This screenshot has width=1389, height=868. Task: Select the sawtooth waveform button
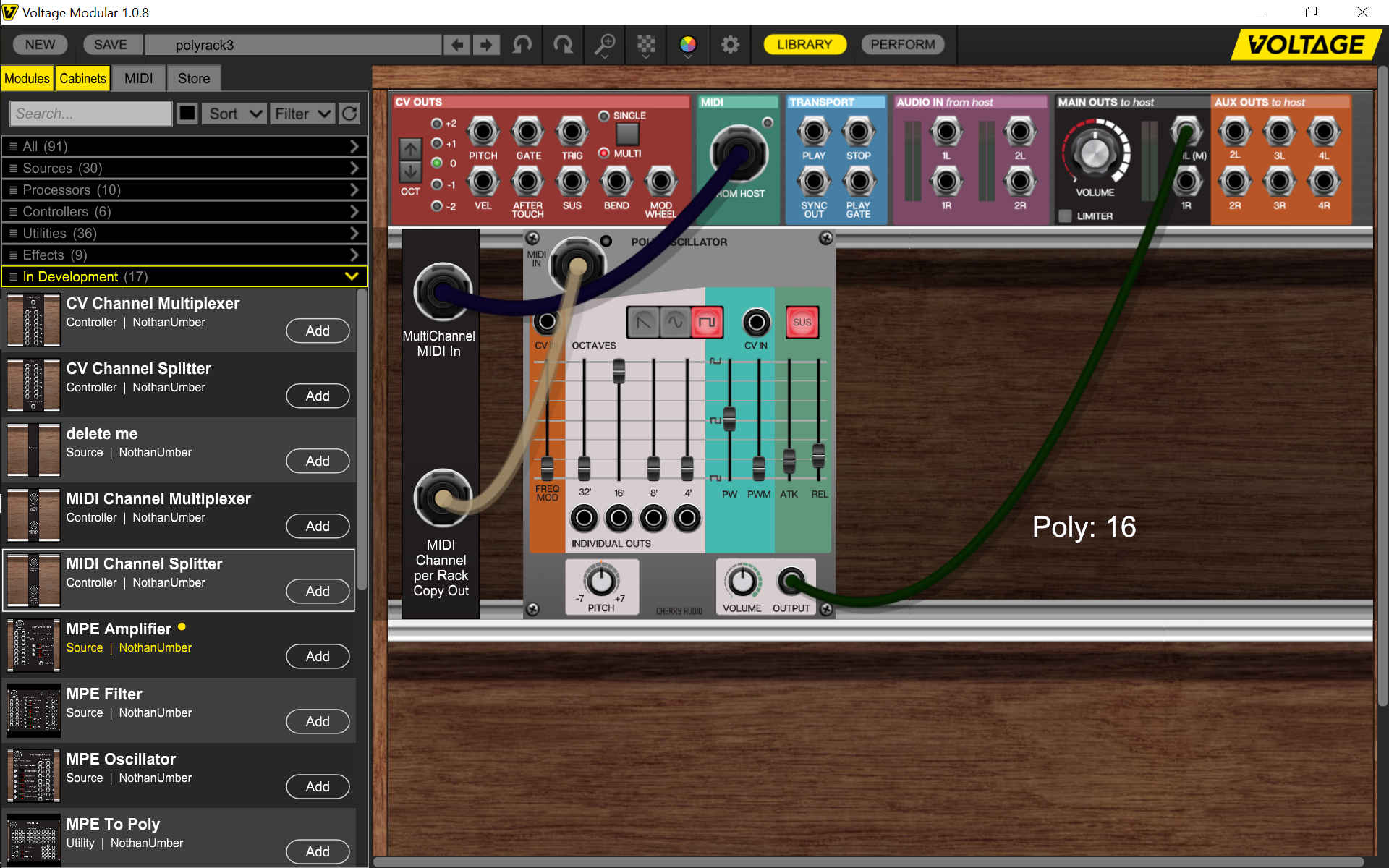(x=643, y=322)
